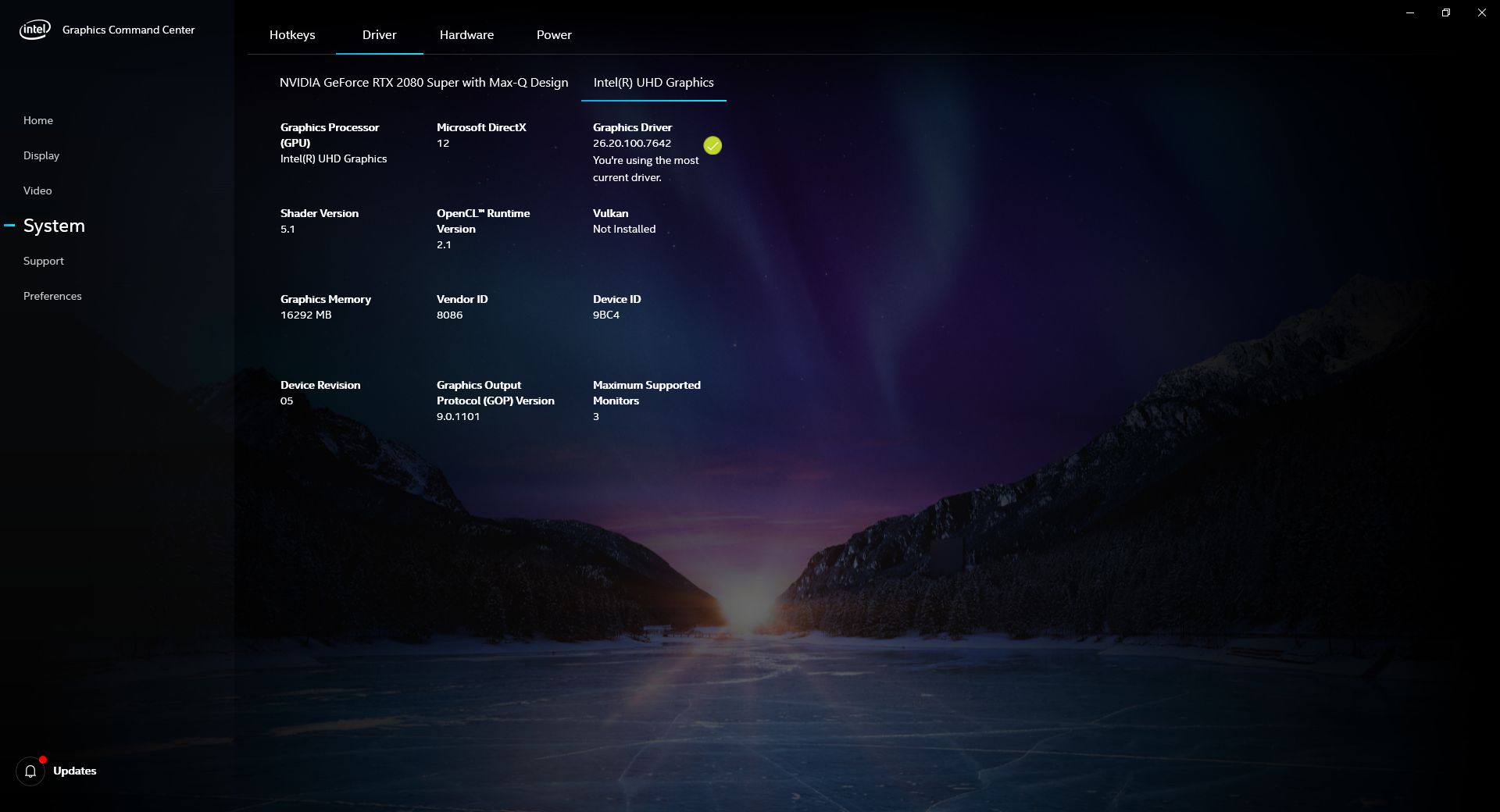Switch to the Hotkeys tab
Image resolution: width=1500 pixels, height=812 pixels.
click(x=292, y=35)
